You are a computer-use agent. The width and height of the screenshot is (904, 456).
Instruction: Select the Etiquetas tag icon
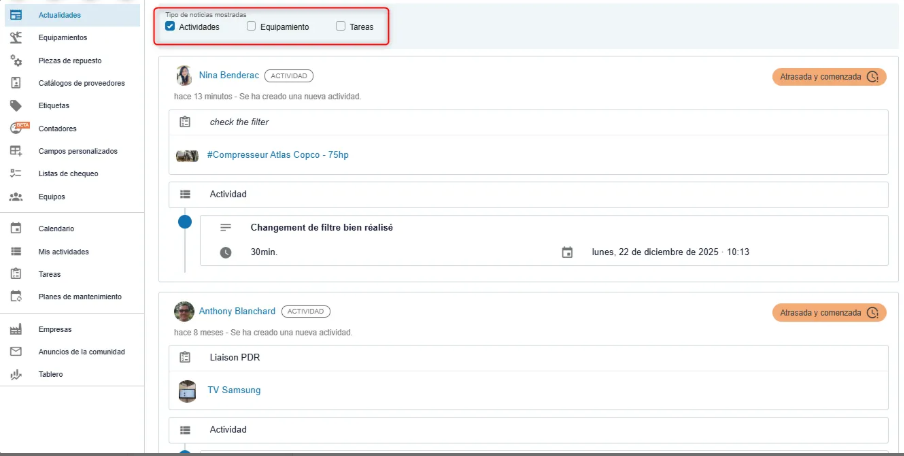(16, 105)
